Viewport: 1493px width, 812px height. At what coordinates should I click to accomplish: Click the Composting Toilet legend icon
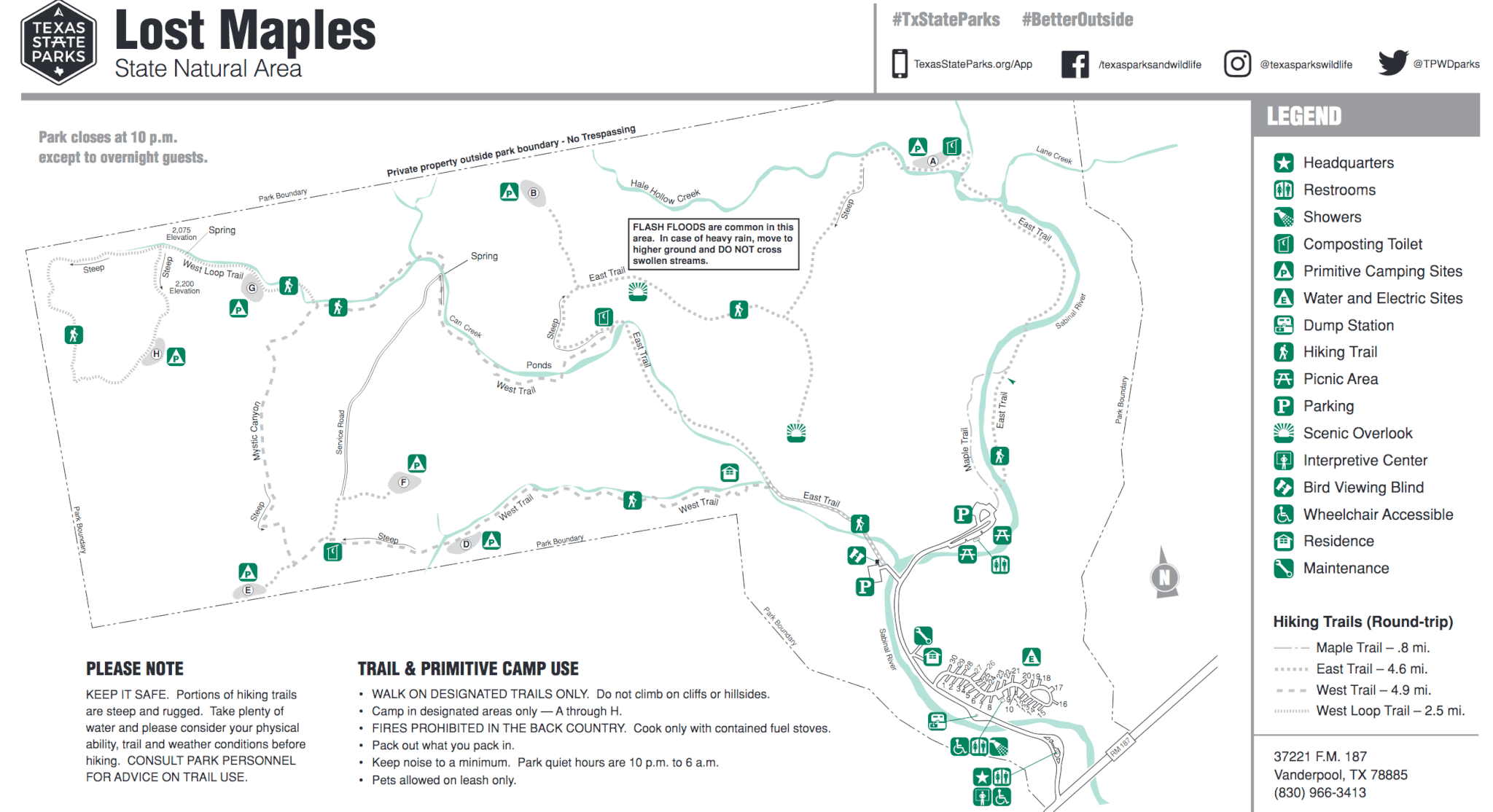pos(1284,243)
